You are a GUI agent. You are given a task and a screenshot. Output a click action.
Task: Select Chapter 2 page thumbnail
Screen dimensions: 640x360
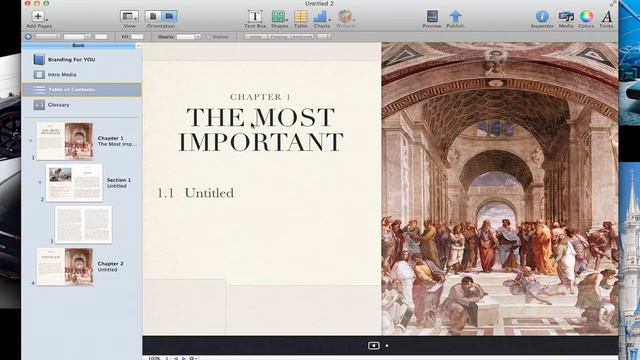64,266
